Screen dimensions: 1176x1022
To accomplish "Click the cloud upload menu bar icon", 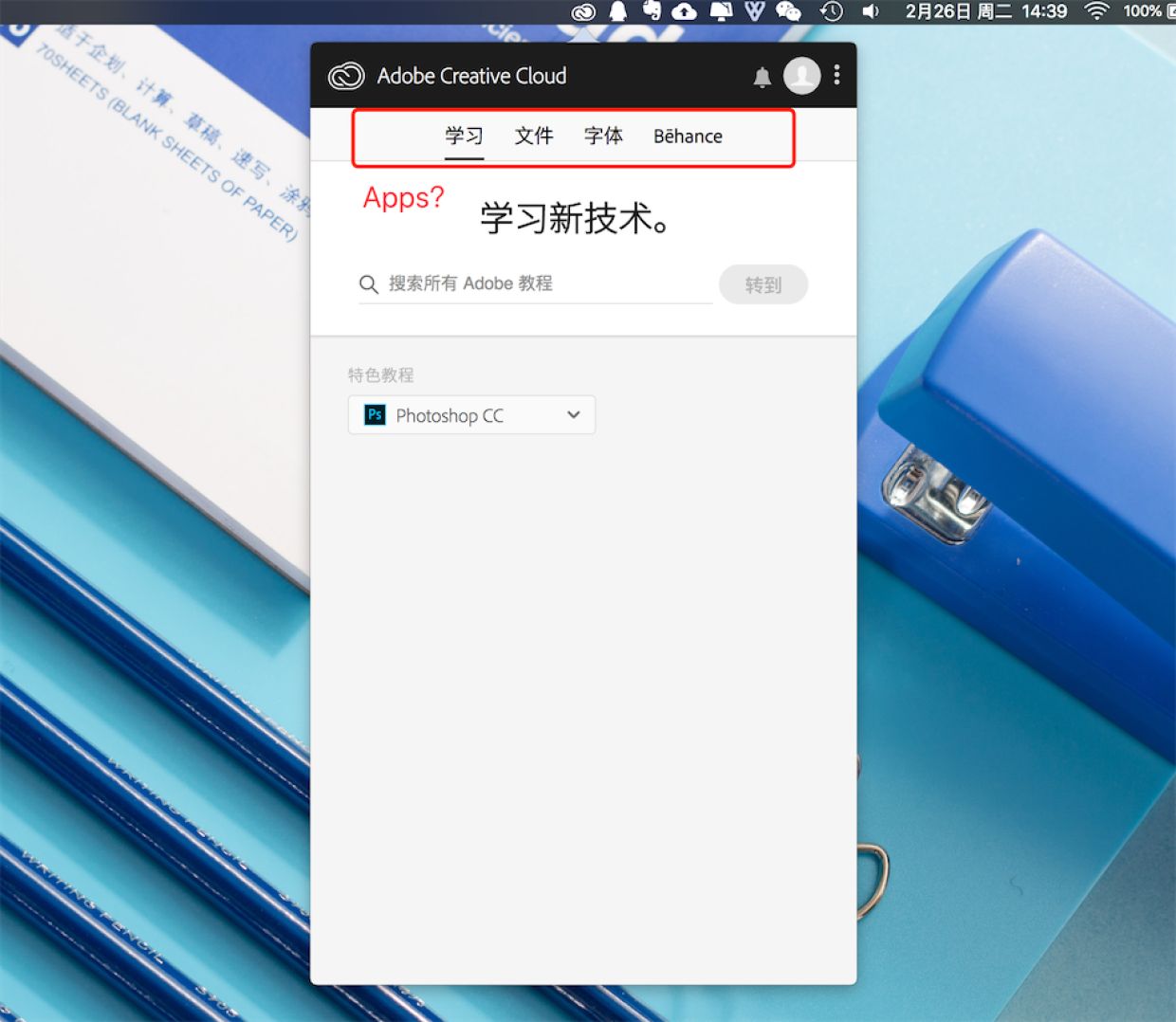I will coord(684,11).
